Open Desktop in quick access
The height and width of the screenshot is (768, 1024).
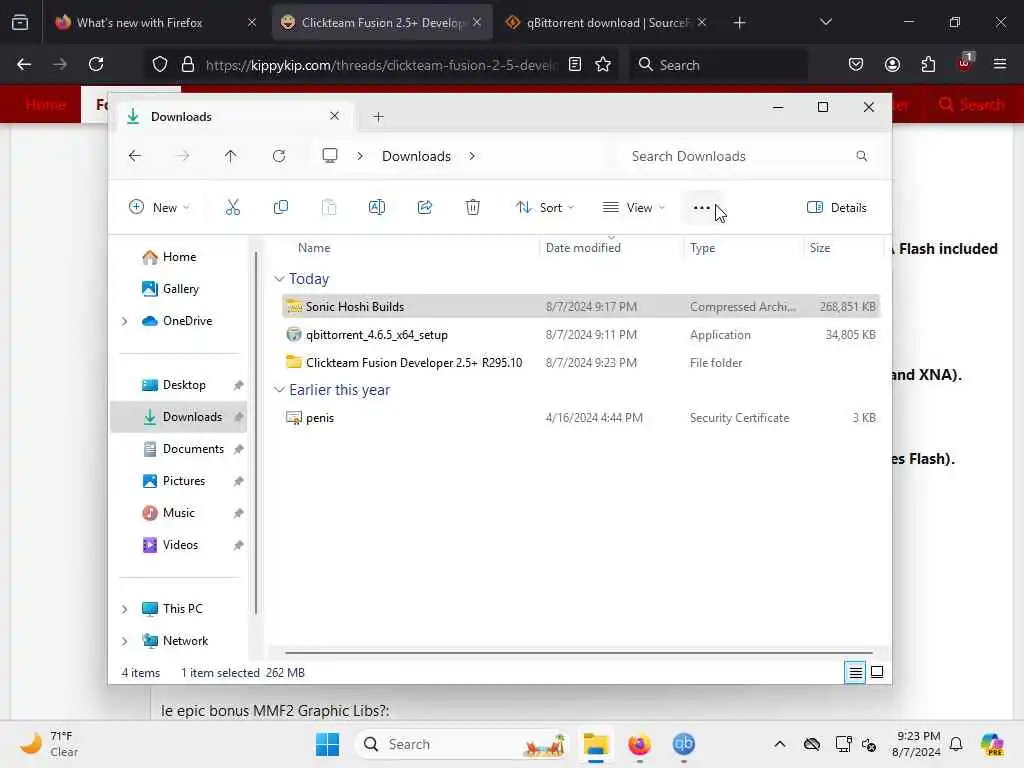(184, 385)
